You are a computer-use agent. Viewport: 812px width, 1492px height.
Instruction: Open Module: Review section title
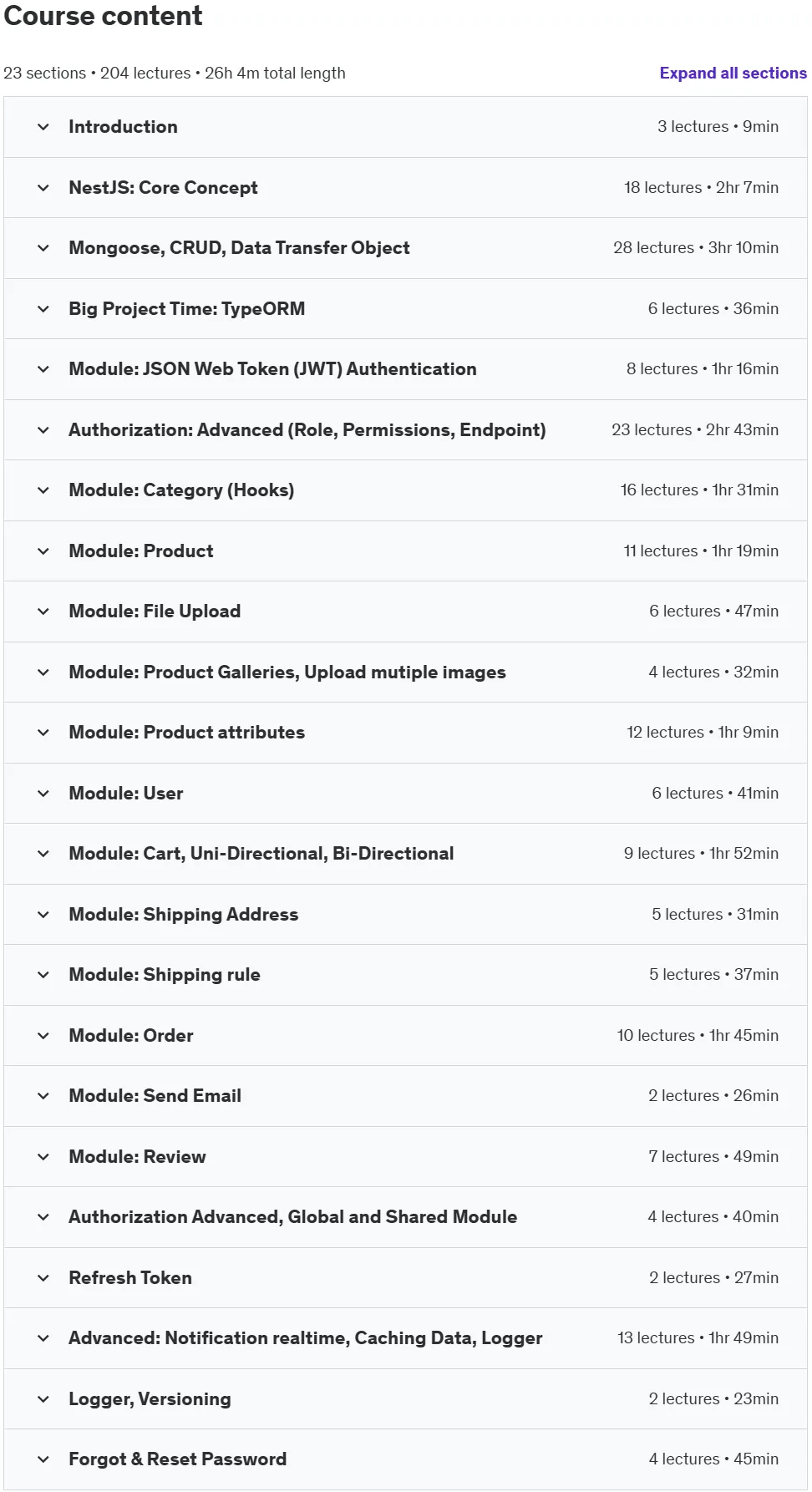pyautogui.click(x=137, y=1157)
